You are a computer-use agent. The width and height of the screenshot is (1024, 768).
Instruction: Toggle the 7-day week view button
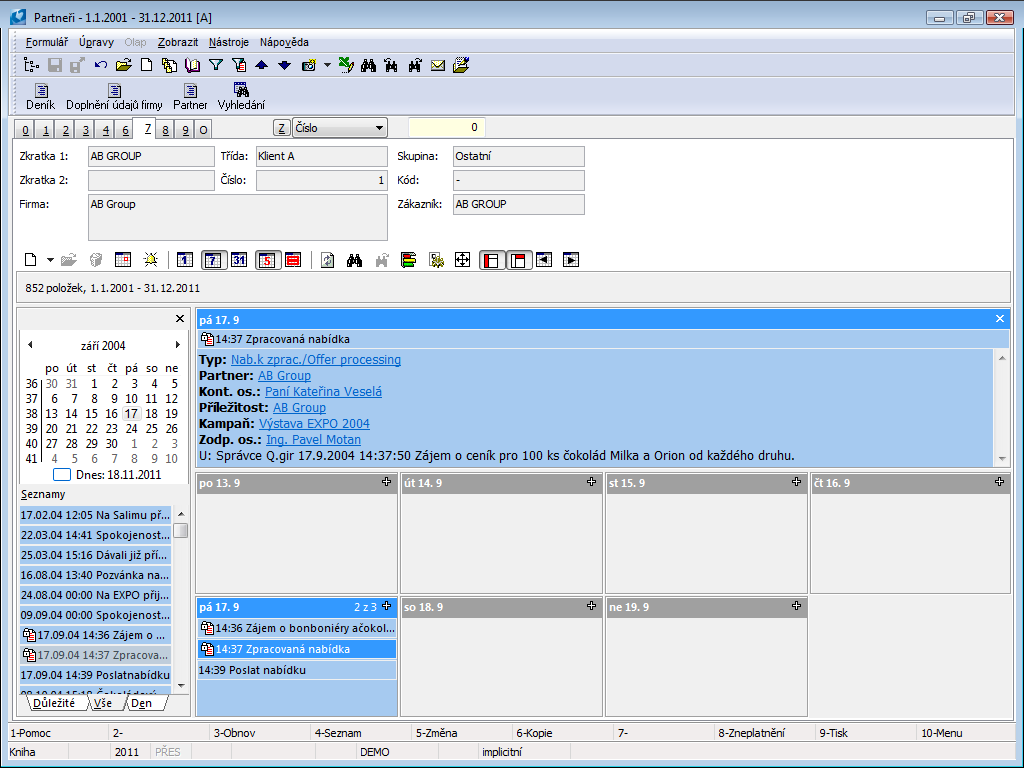tap(212, 260)
